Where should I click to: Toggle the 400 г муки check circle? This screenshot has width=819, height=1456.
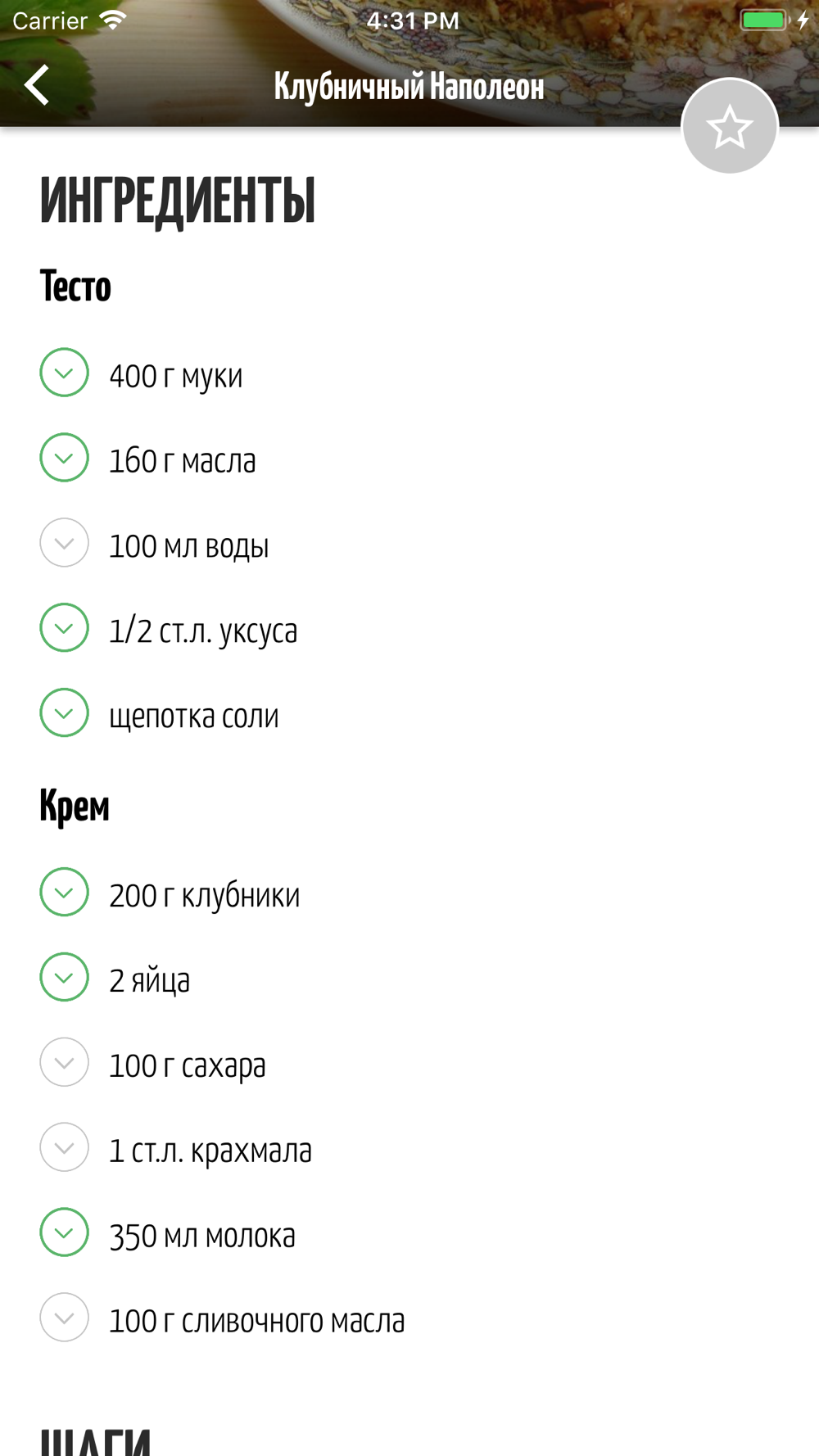click(x=64, y=373)
